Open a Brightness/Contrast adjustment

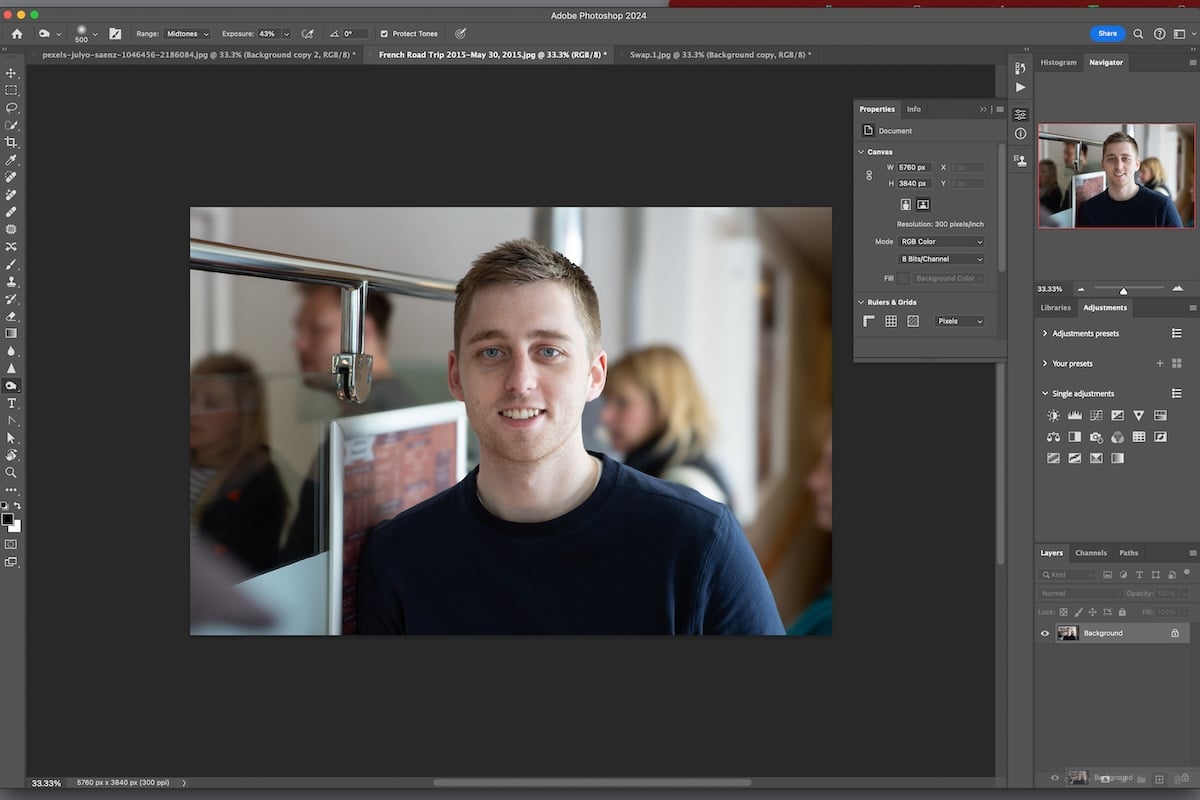1054,415
